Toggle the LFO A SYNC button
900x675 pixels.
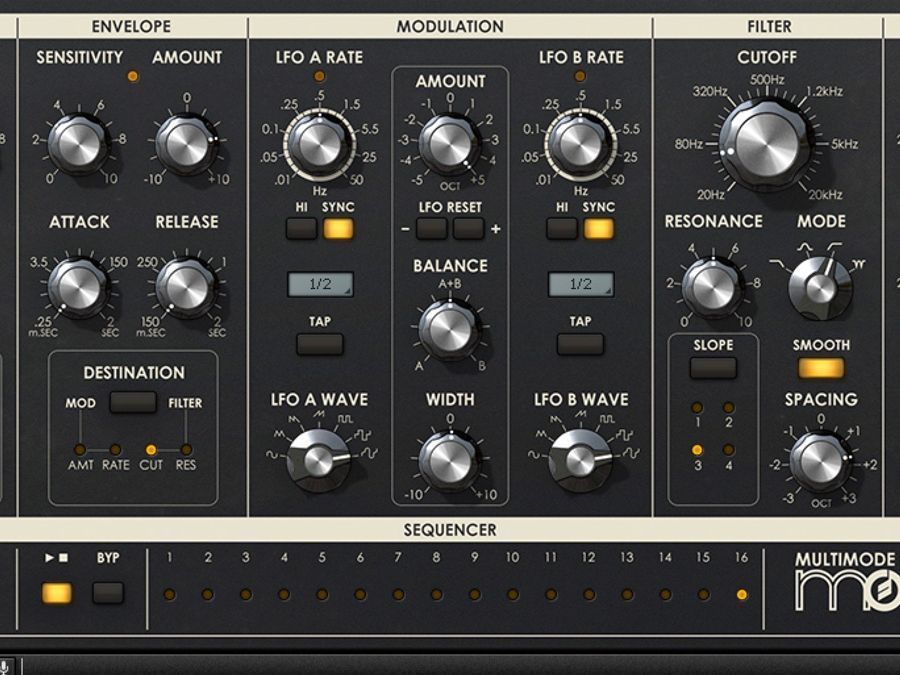coord(339,228)
